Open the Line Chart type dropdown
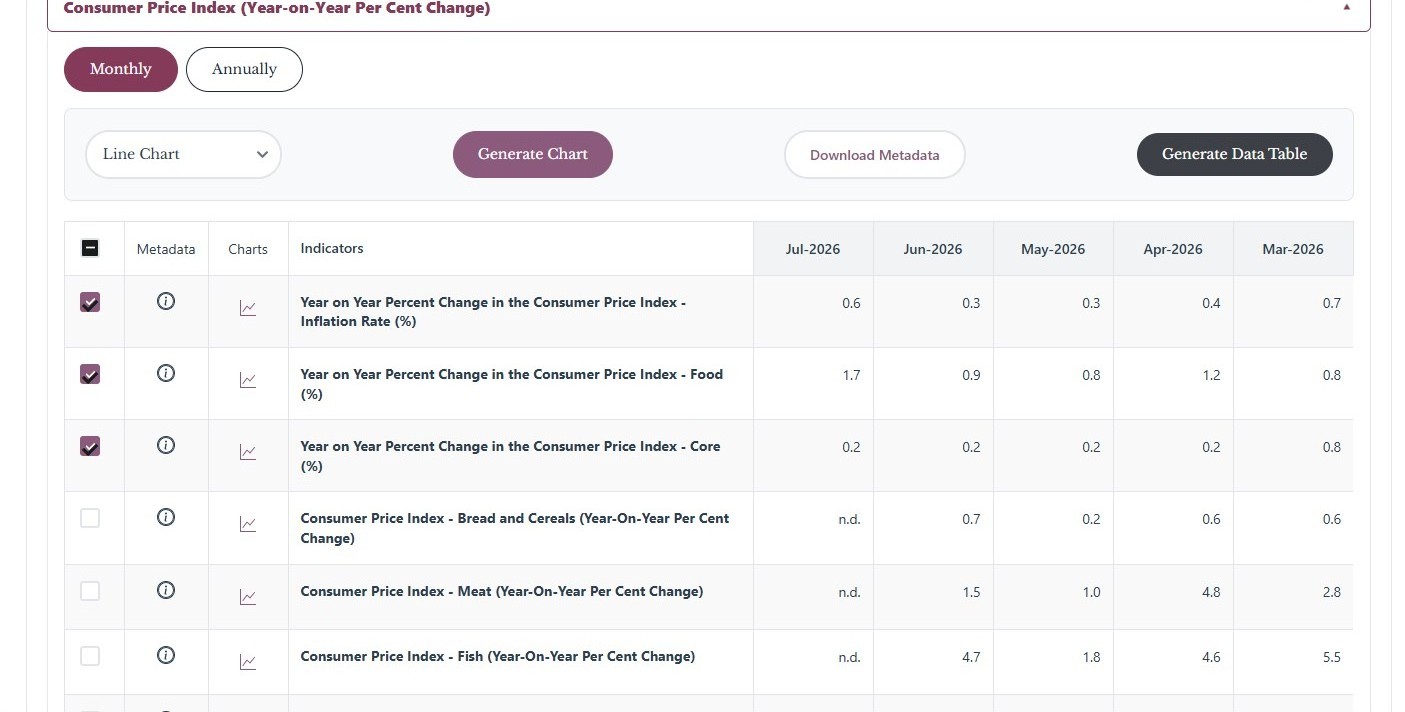The height and width of the screenshot is (712, 1405). [183, 154]
